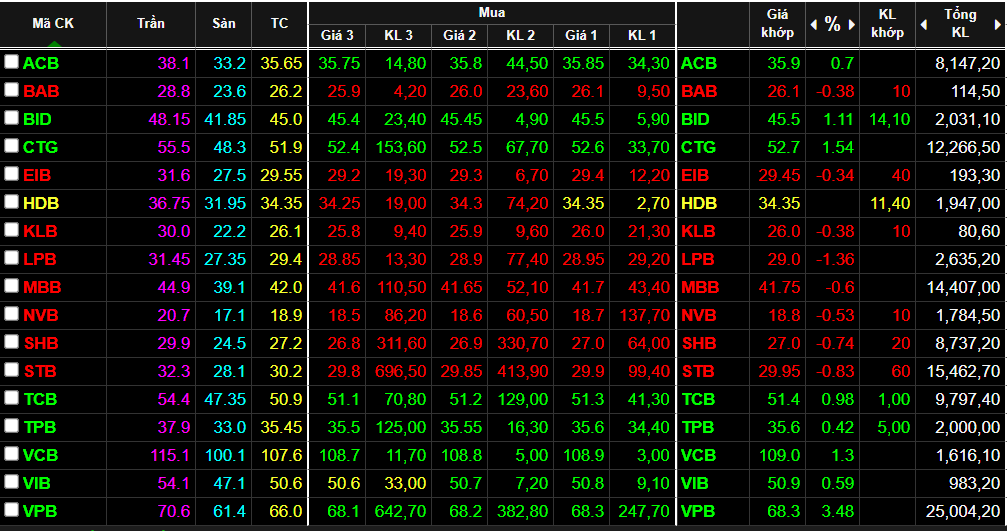Screen dimensions: 1007x531
Task: Tick the checkbox for ACB
Action: 11,62
